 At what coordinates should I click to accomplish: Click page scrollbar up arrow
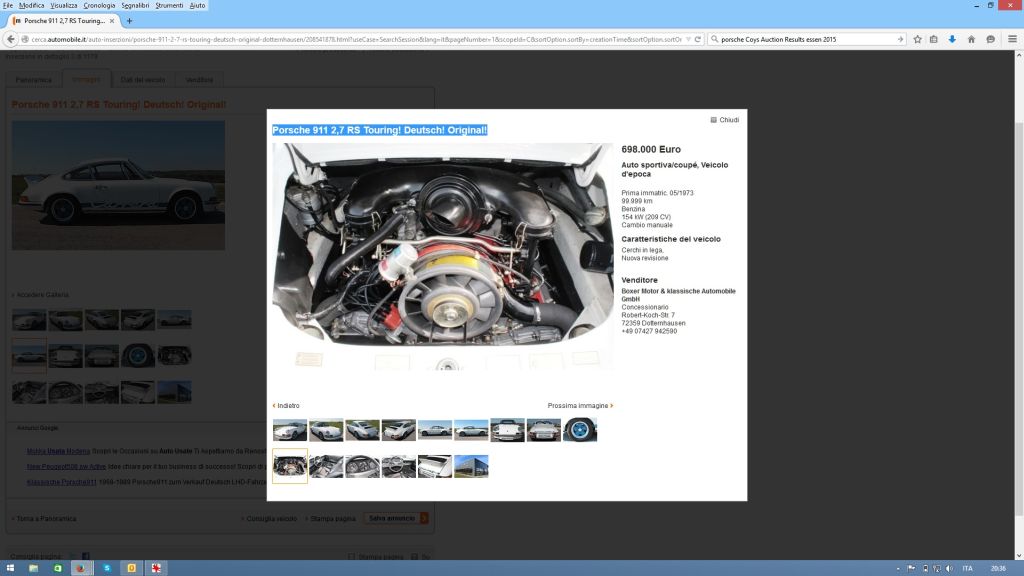[1019, 55]
